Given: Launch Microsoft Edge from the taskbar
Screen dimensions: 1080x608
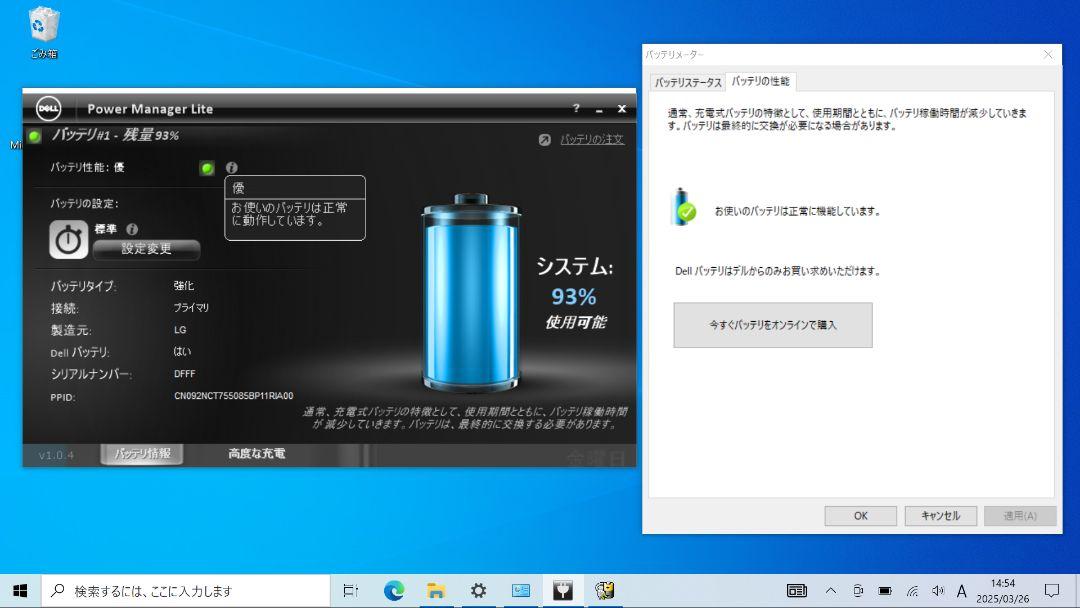Looking at the screenshot, I should coord(394,591).
